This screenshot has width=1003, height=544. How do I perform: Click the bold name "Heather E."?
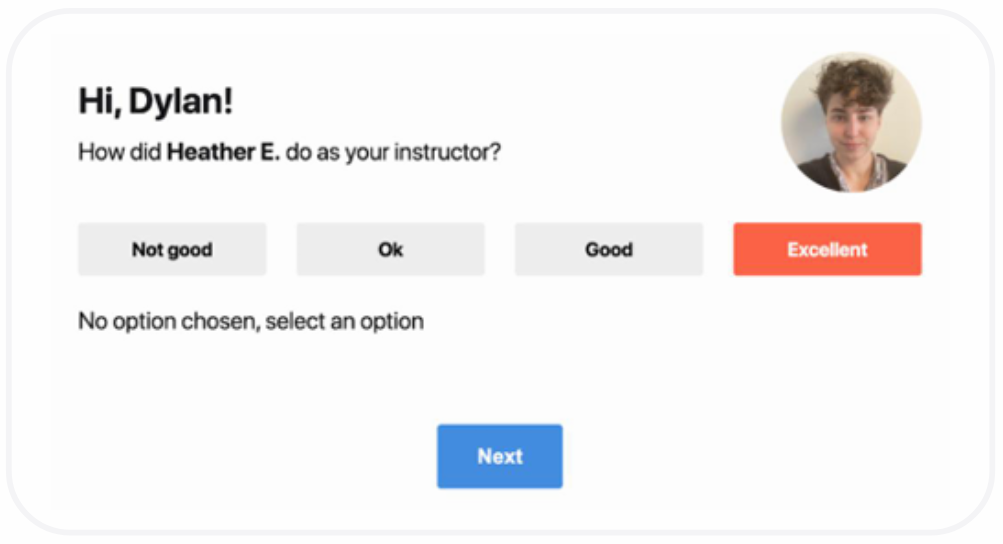(x=223, y=153)
